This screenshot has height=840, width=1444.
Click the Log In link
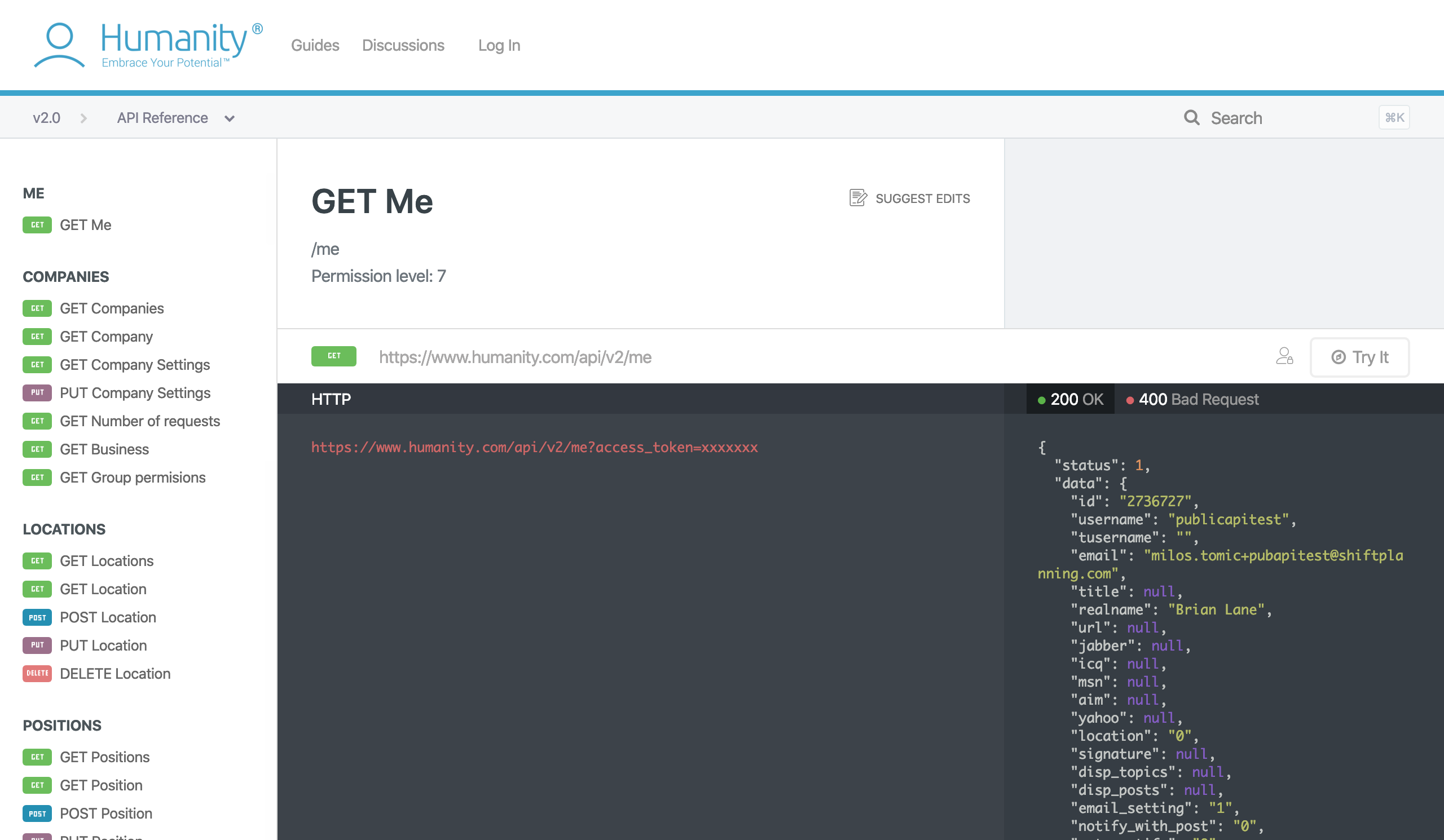(x=499, y=45)
